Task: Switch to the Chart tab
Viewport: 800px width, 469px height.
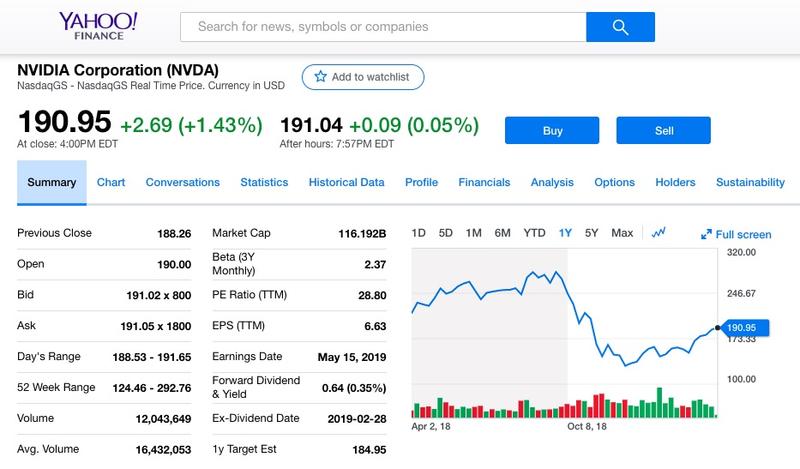Action: [x=111, y=182]
